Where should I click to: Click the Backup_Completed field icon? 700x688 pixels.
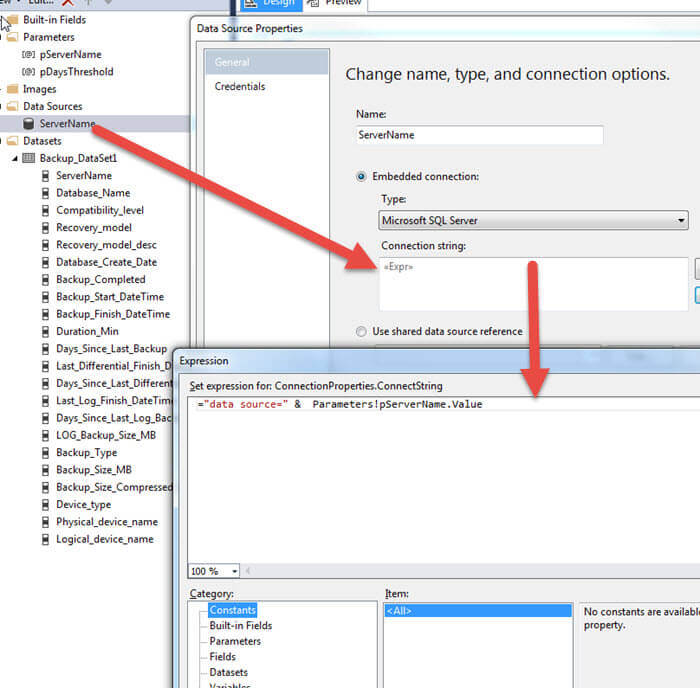tap(45, 279)
